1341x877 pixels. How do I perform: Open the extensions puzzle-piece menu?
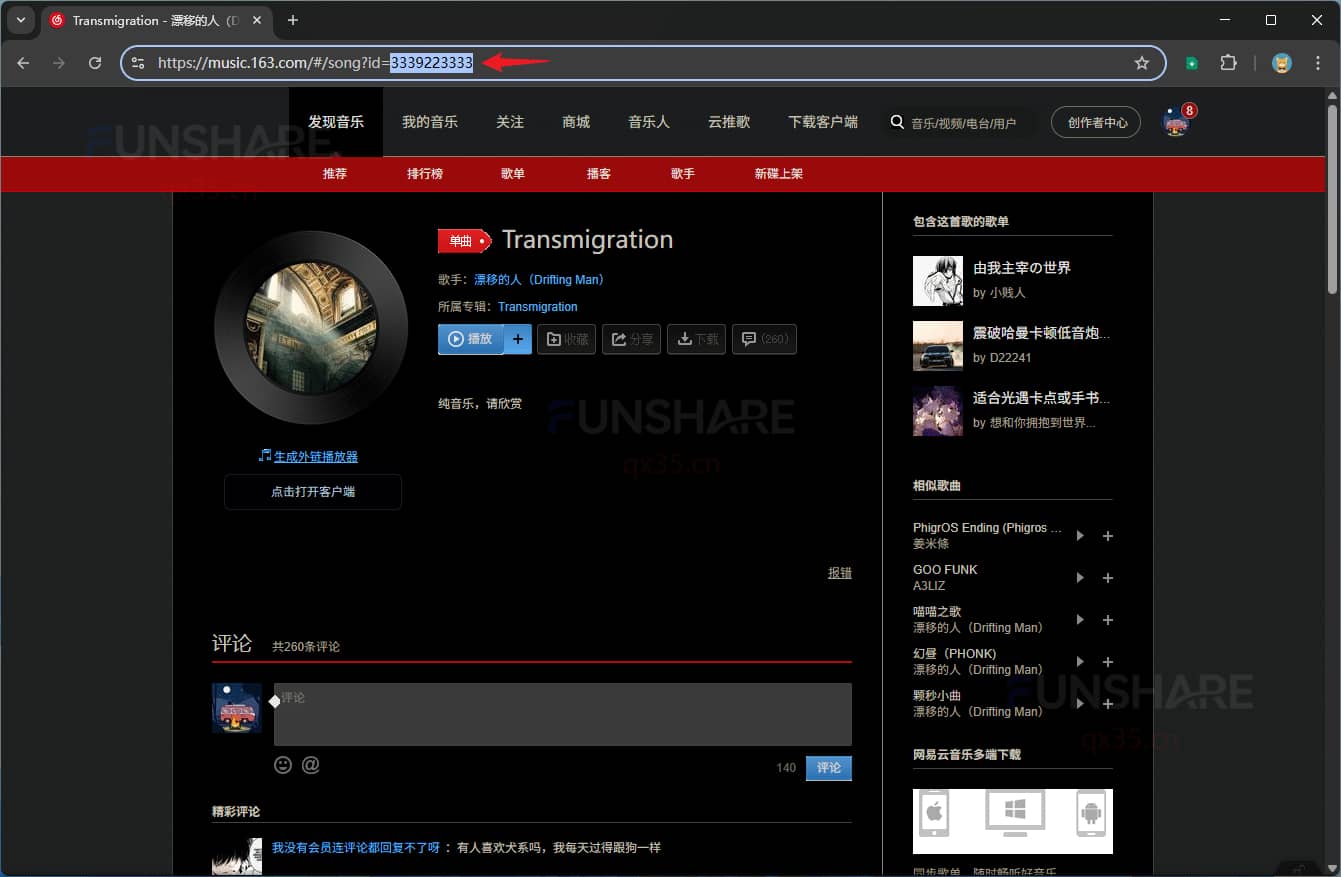tap(1228, 62)
